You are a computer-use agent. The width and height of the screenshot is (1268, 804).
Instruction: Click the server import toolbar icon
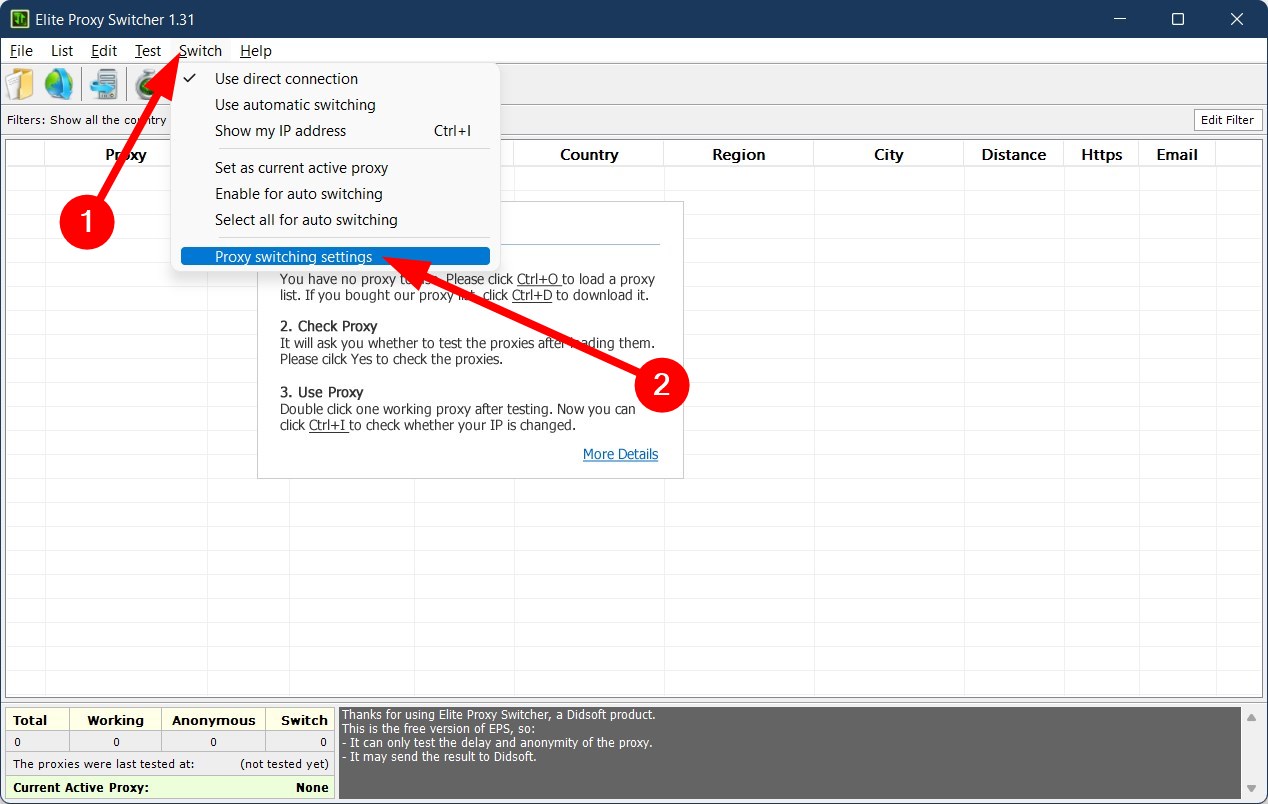click(103, 84)
